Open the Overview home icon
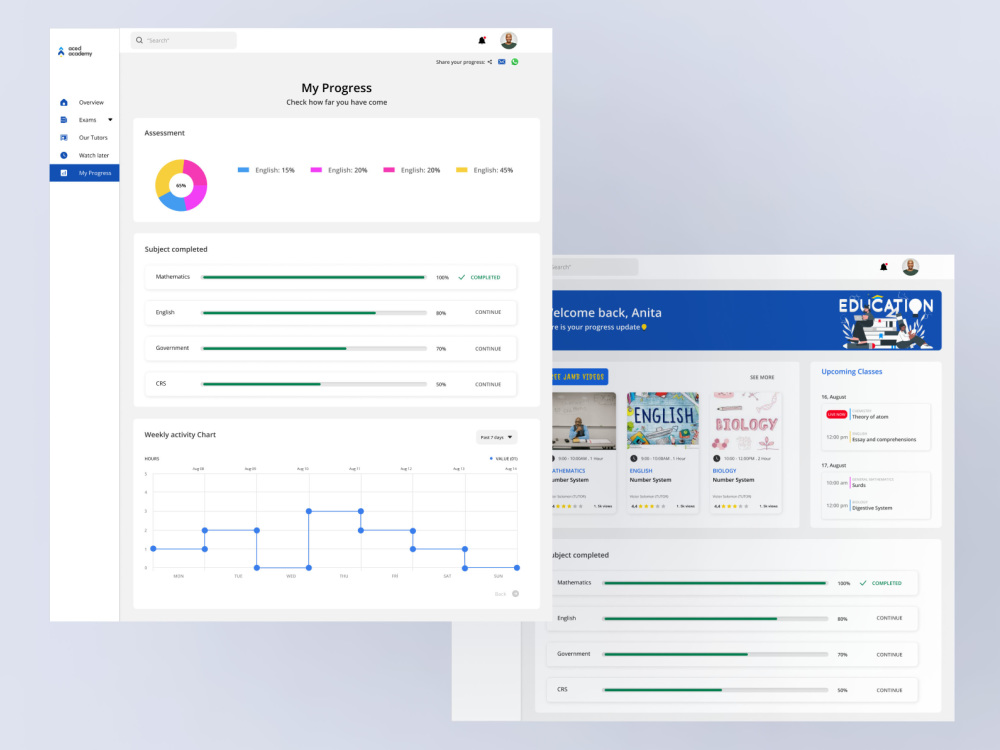Screen dimensions: 1000x750 click(64, 102)
